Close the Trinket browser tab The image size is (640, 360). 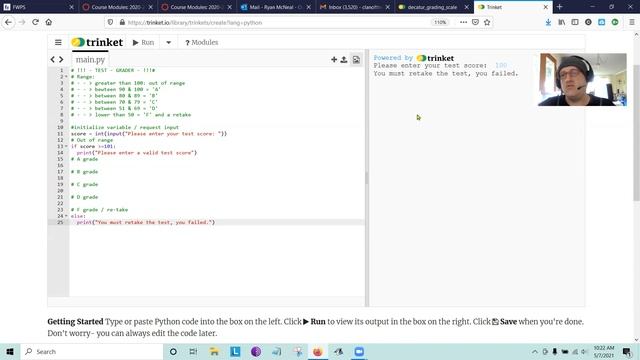pyautogui.click(x=545, y=7)
